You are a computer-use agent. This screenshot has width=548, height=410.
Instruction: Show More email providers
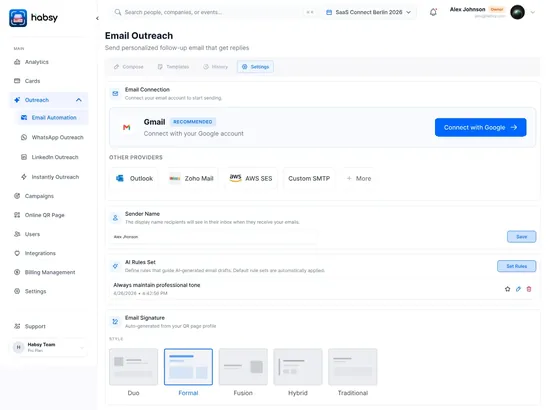(359, 179)
